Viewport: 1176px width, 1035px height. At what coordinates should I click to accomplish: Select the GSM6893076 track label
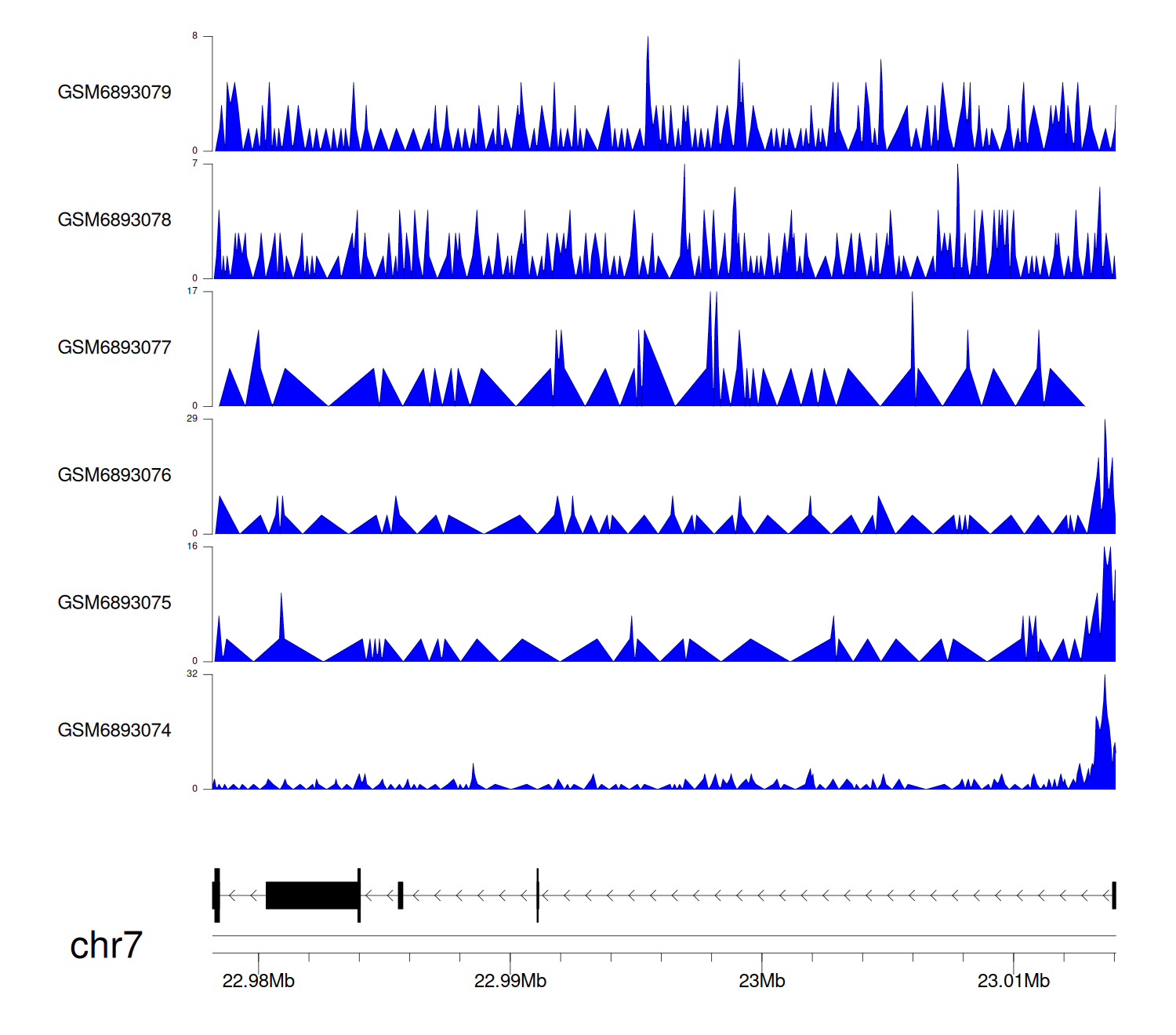click(114, 475)
